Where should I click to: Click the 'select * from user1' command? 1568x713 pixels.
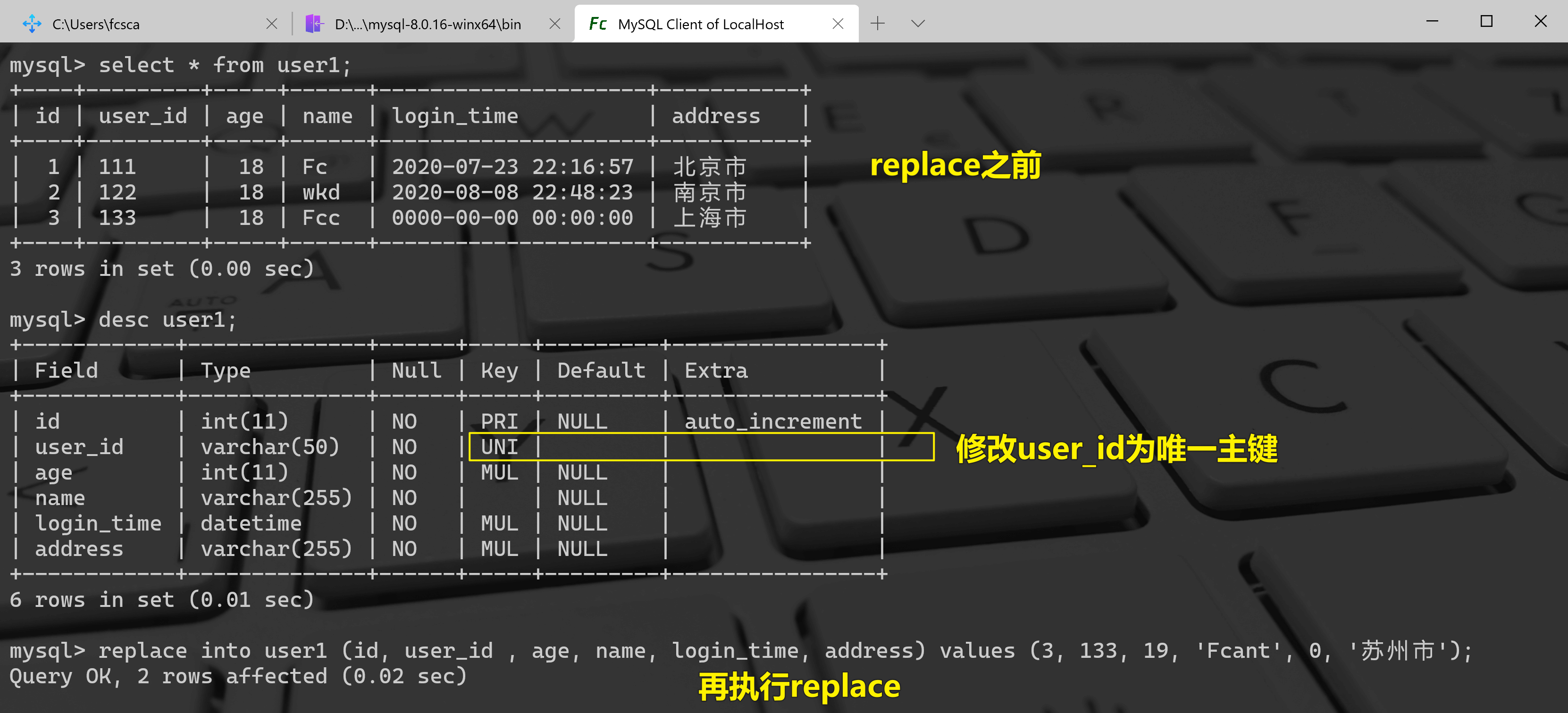[224, 65]
